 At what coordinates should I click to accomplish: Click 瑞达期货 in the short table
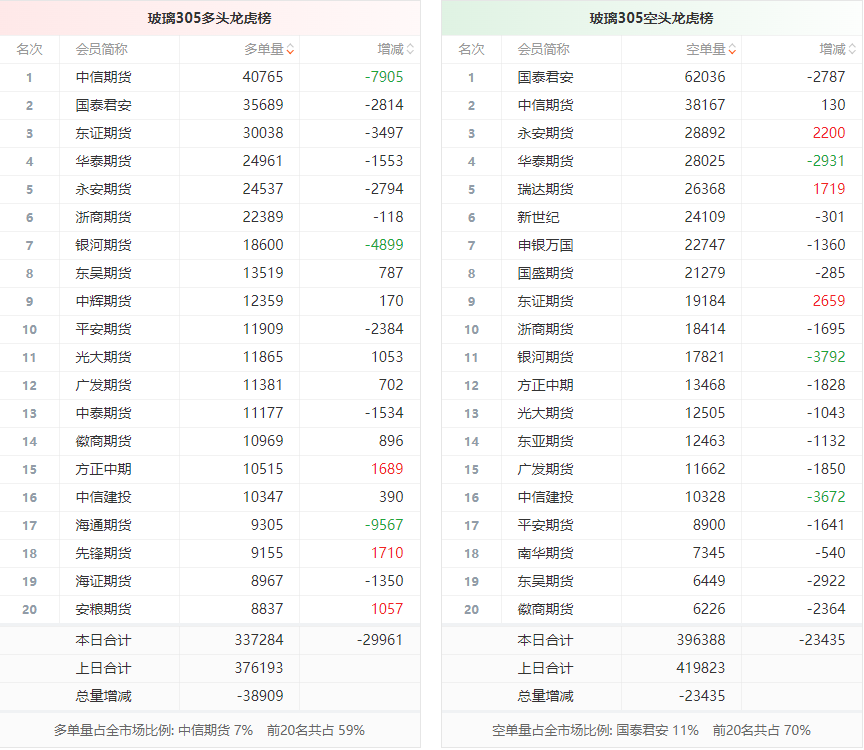point(545,189)
